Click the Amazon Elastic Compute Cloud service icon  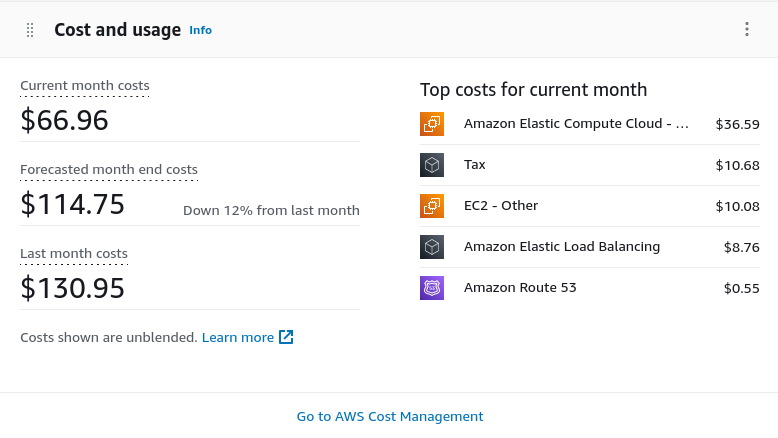coord(432,124)
